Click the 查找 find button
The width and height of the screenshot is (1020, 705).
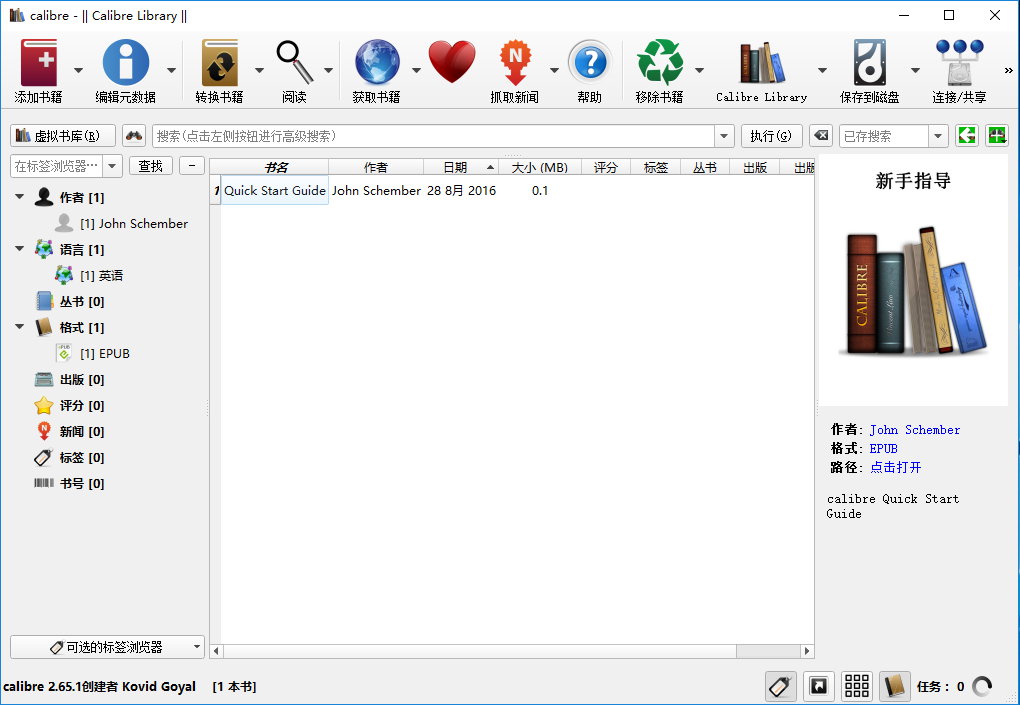click(x=150, y=166)
